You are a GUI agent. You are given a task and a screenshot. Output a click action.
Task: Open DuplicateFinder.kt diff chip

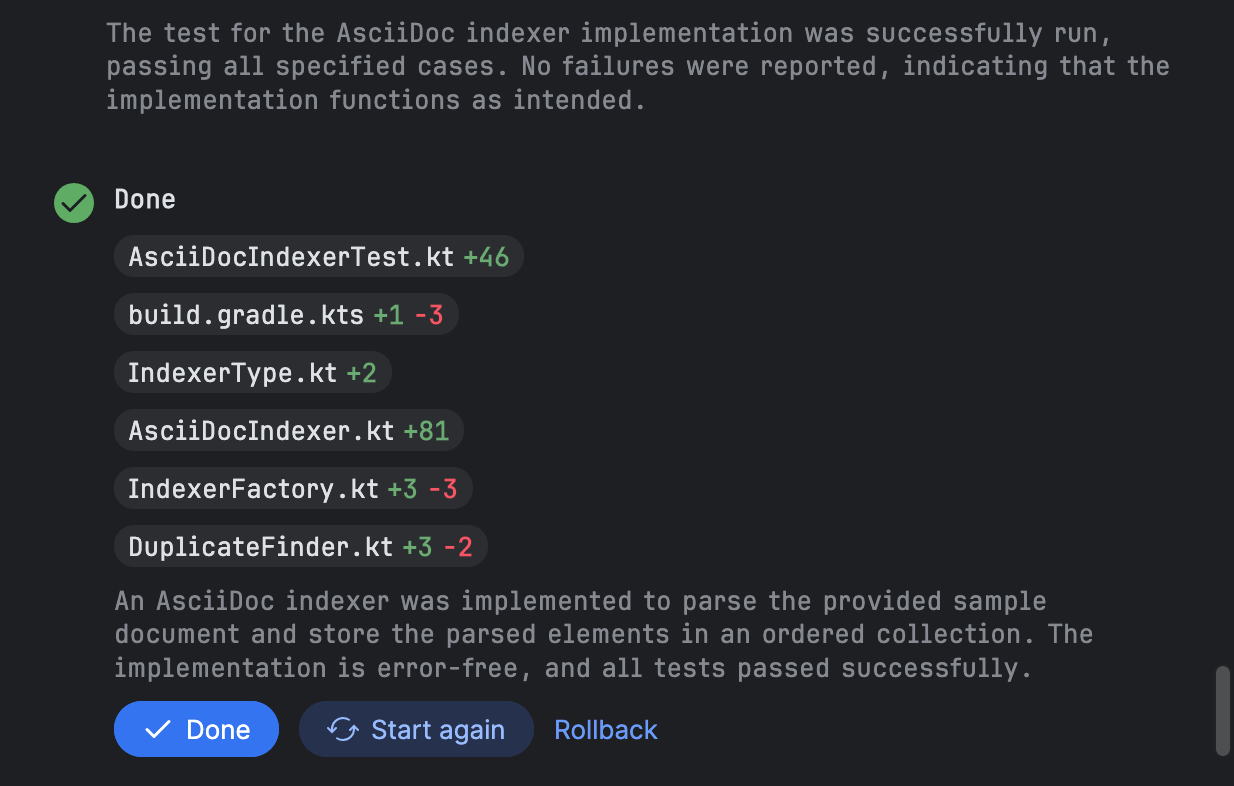click(301, 547)
